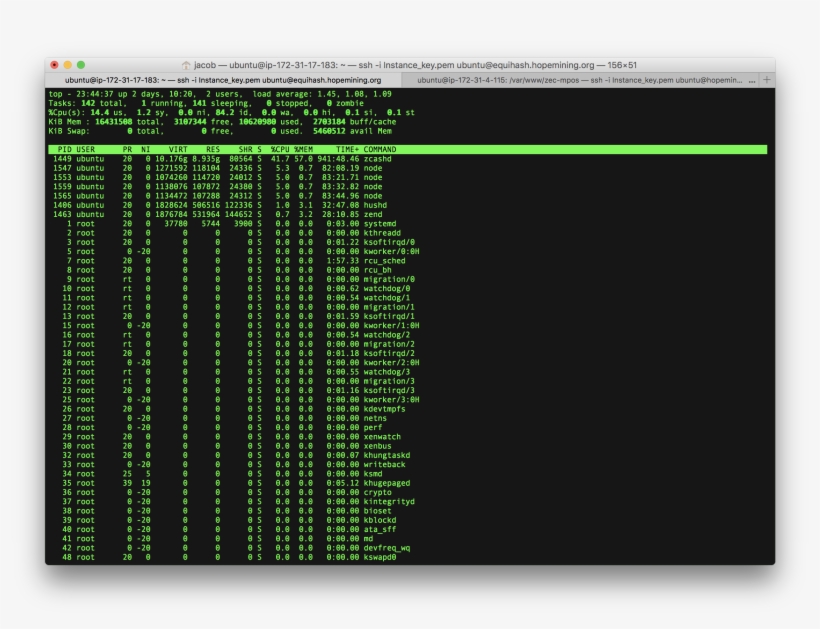820x629 pixels.
Task: Click the crypto process row
Action: [x=220, y=493]
